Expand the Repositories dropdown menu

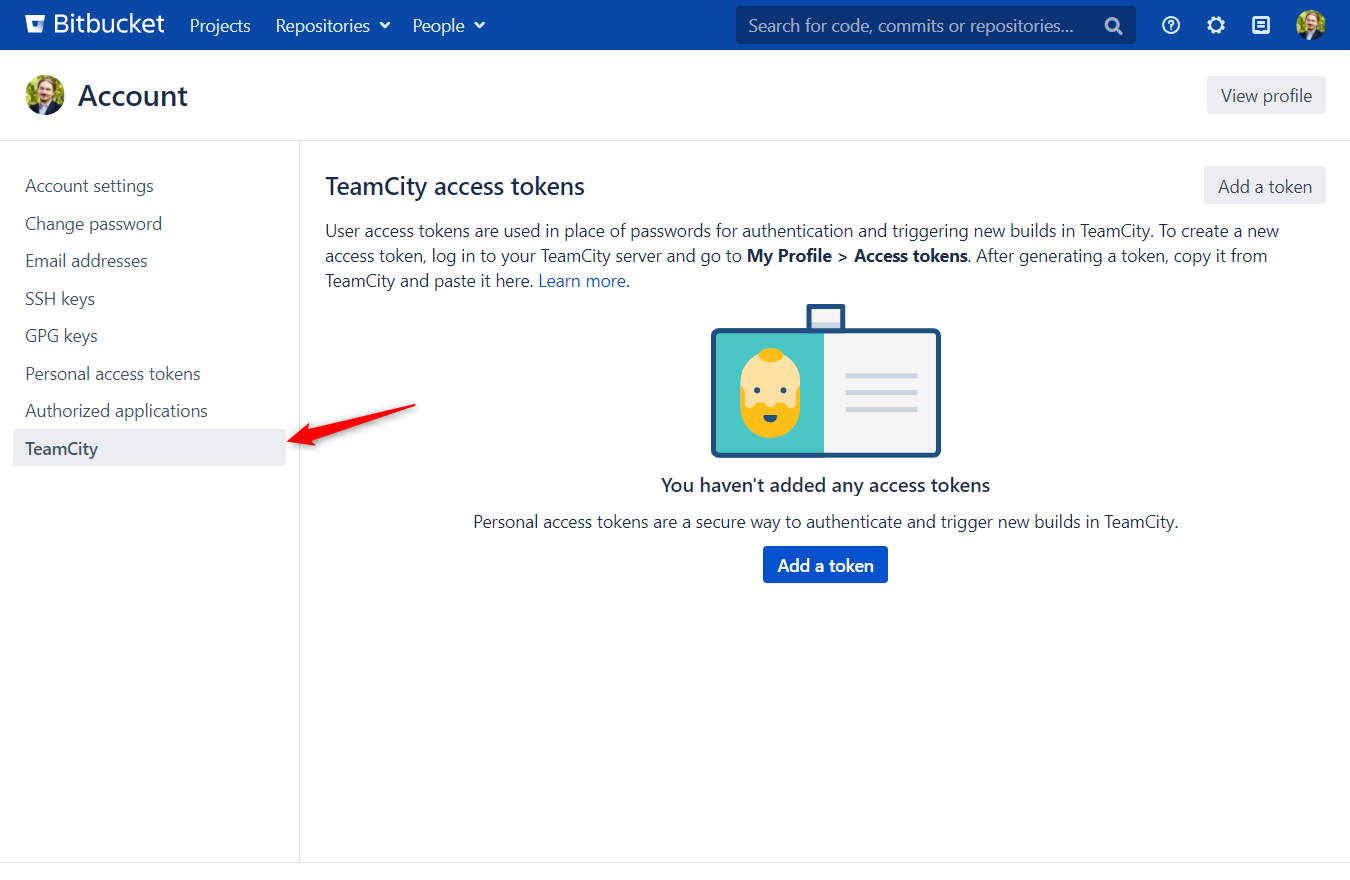(333, 26)
